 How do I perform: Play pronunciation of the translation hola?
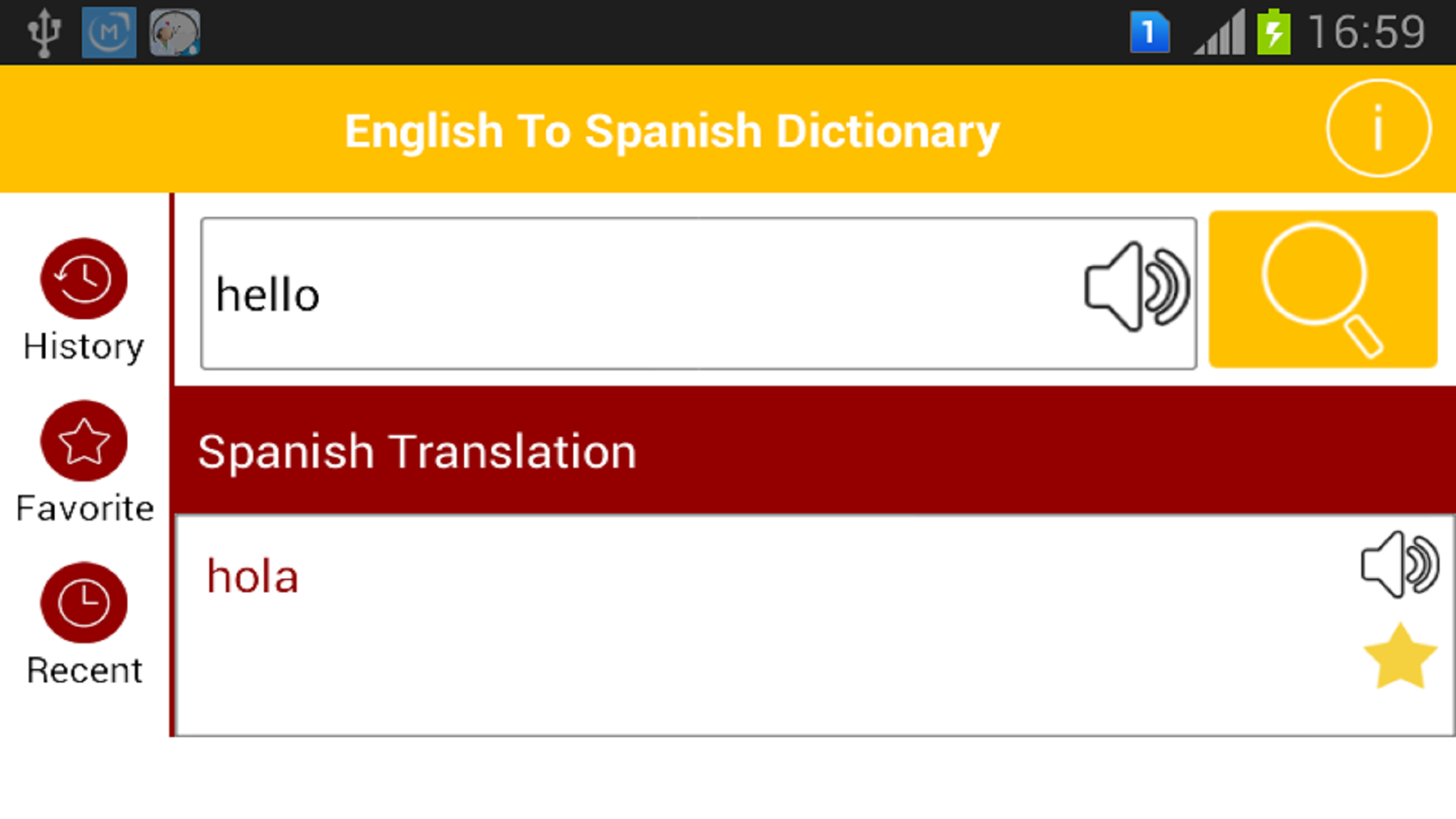point(1399,565)
